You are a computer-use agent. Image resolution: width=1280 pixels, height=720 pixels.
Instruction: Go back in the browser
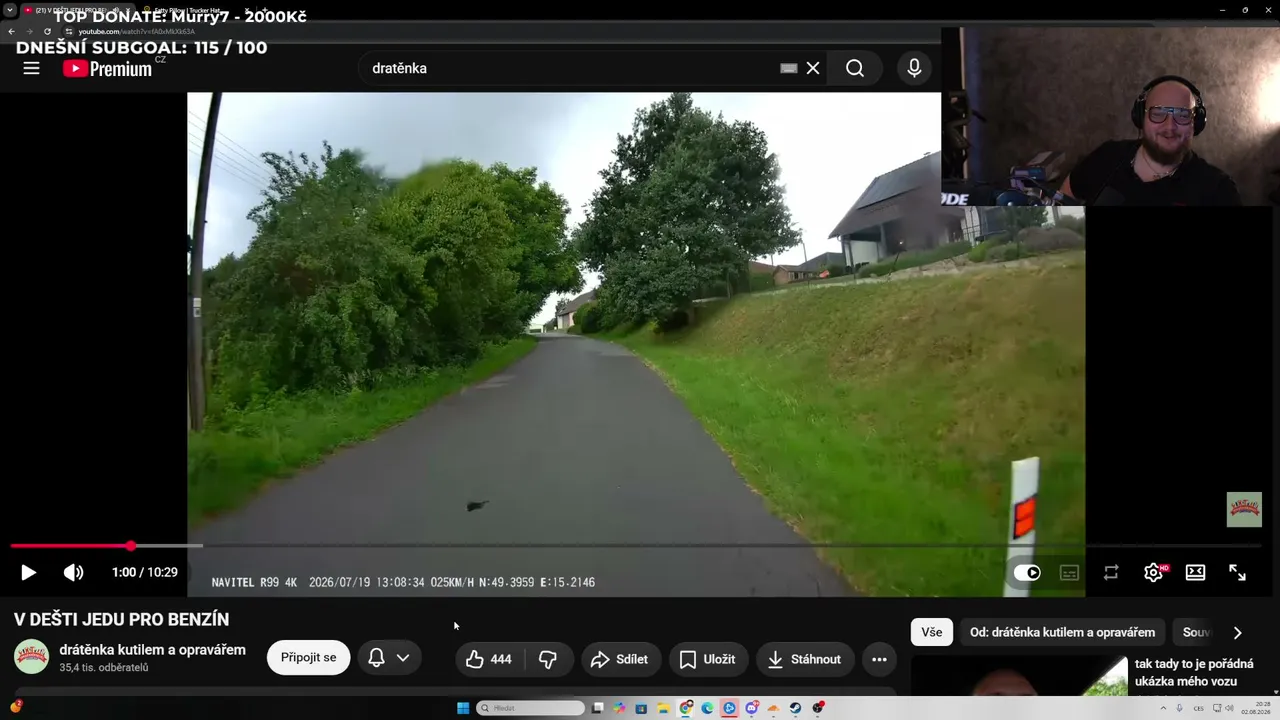(11, 31)
